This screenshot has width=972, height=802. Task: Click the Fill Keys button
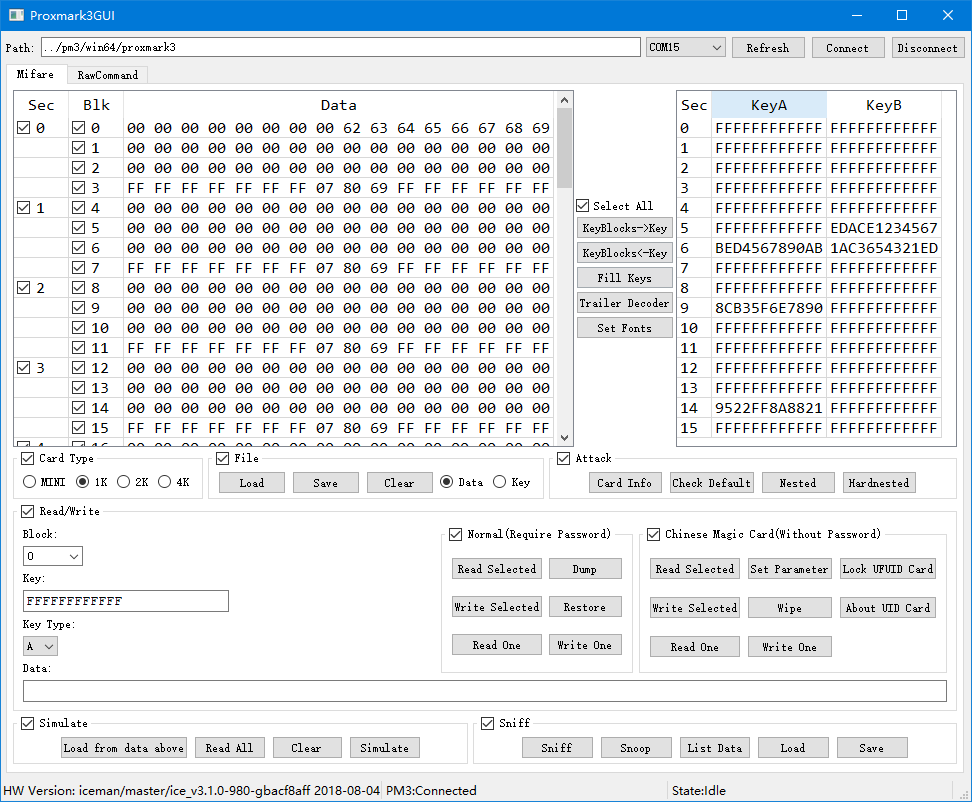click(625, 278)
